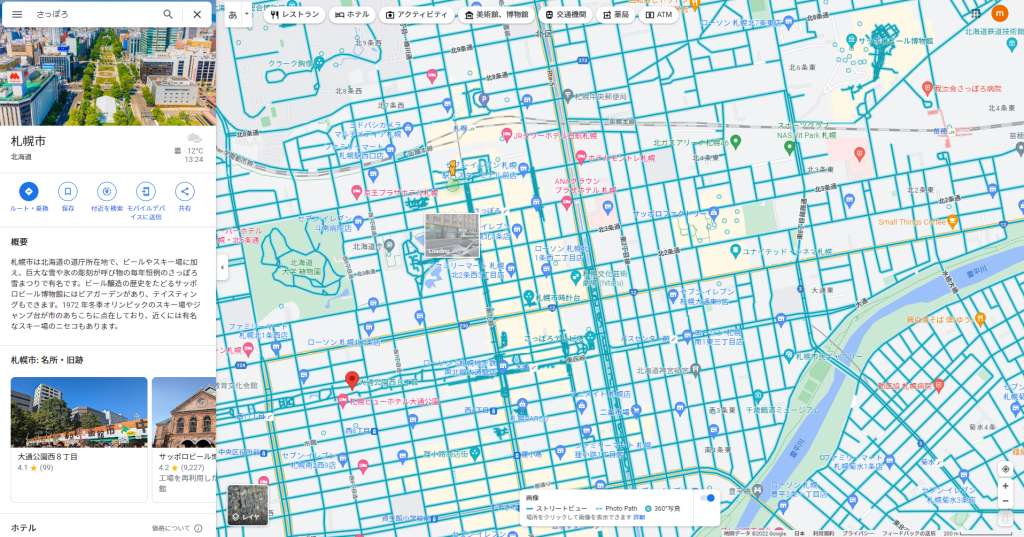Screen dimensions: 1024x537
Task: Click the Street View preview thumbnail on map
Action: (x=452, y=235)
